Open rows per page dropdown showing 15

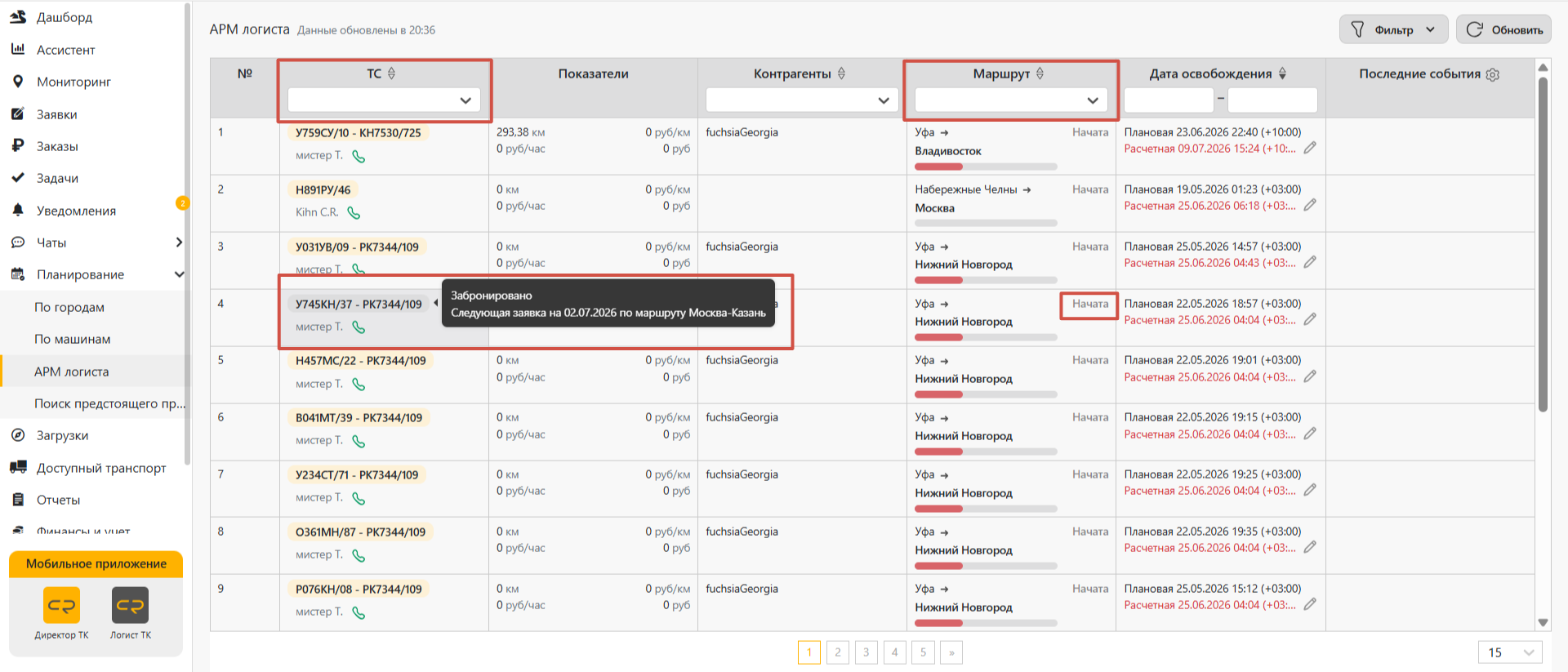(1510, 652)
